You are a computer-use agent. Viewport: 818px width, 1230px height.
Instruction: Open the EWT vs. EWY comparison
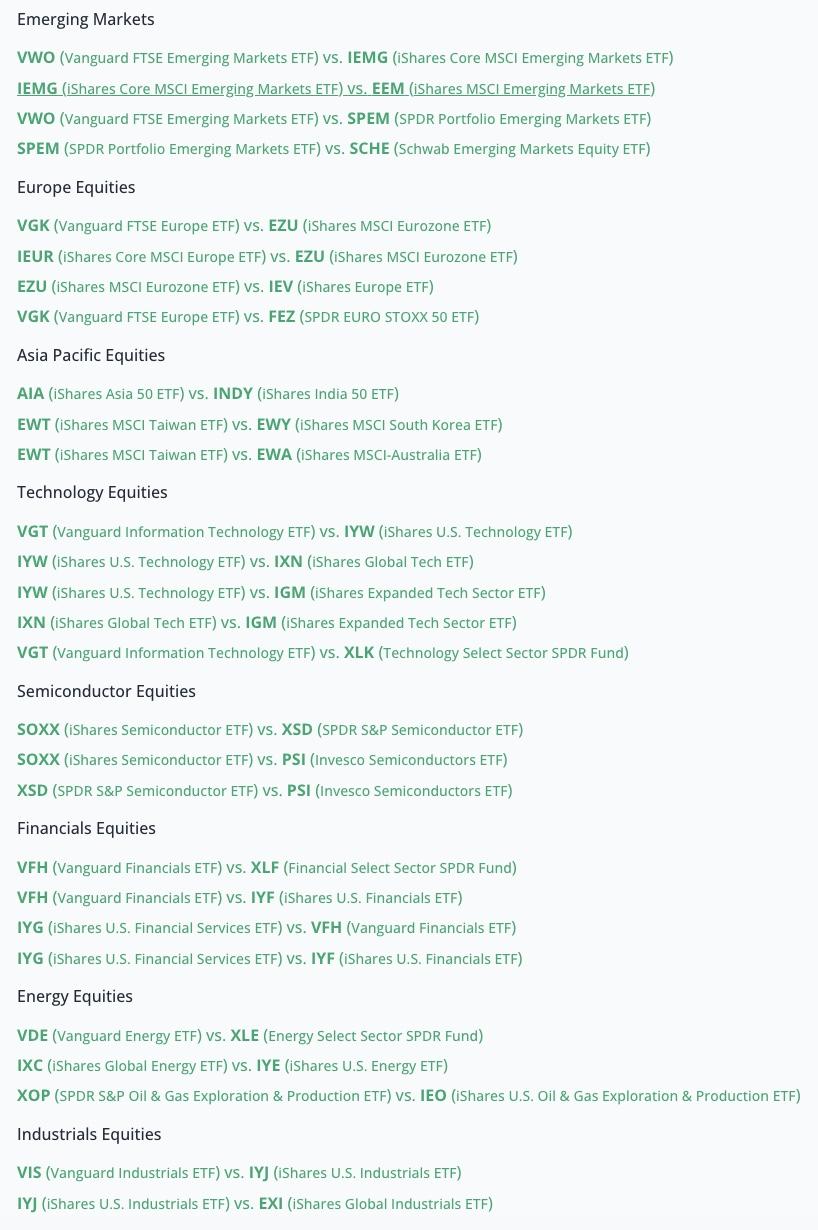tap(259, 425)
